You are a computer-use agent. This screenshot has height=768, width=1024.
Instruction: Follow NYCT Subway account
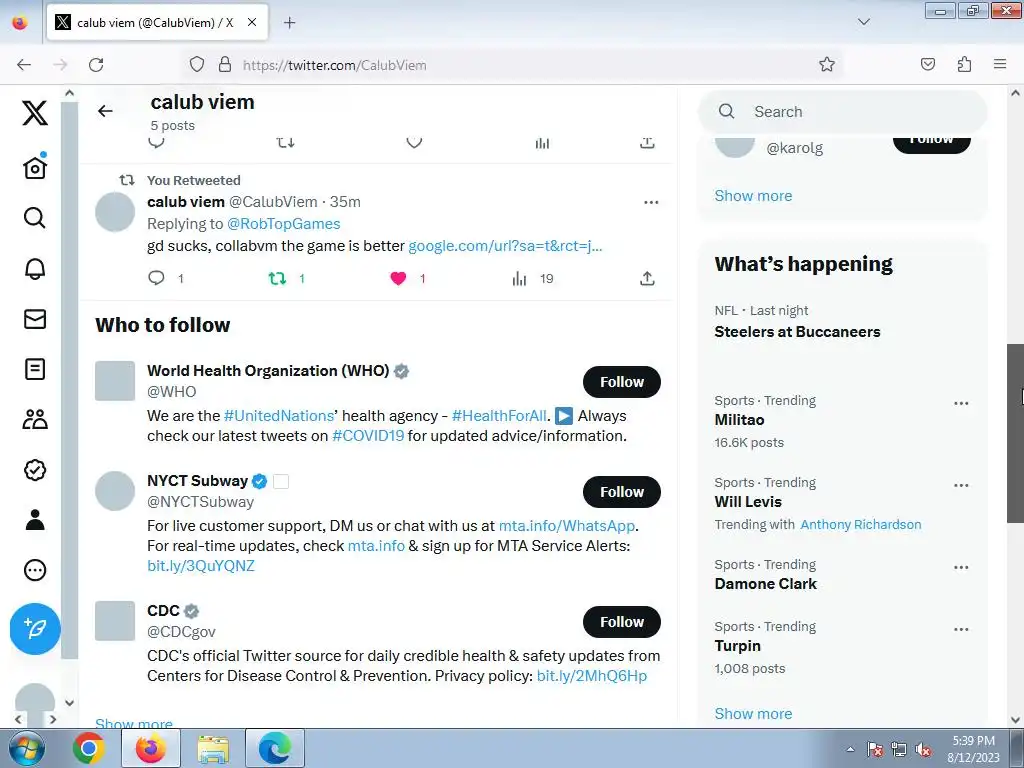point(622,492)
